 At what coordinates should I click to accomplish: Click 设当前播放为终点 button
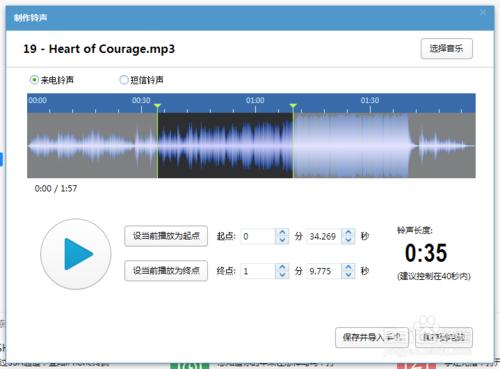[x=166, y=270]
